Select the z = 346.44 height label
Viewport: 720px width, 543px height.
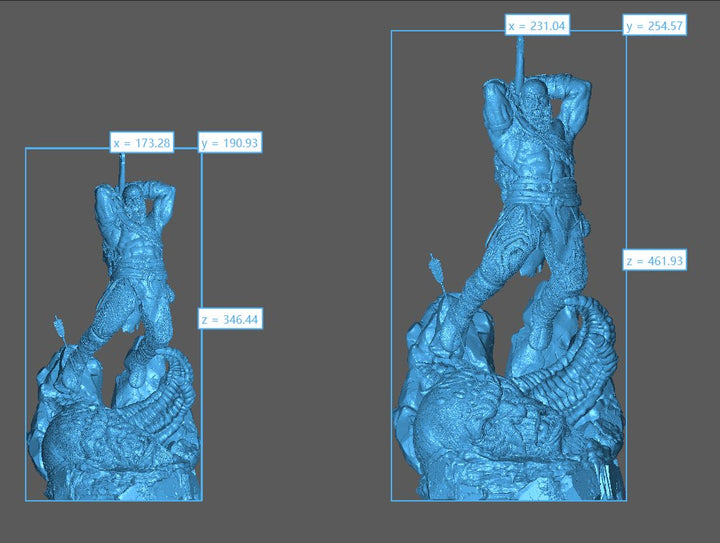[x=230, y=320]
